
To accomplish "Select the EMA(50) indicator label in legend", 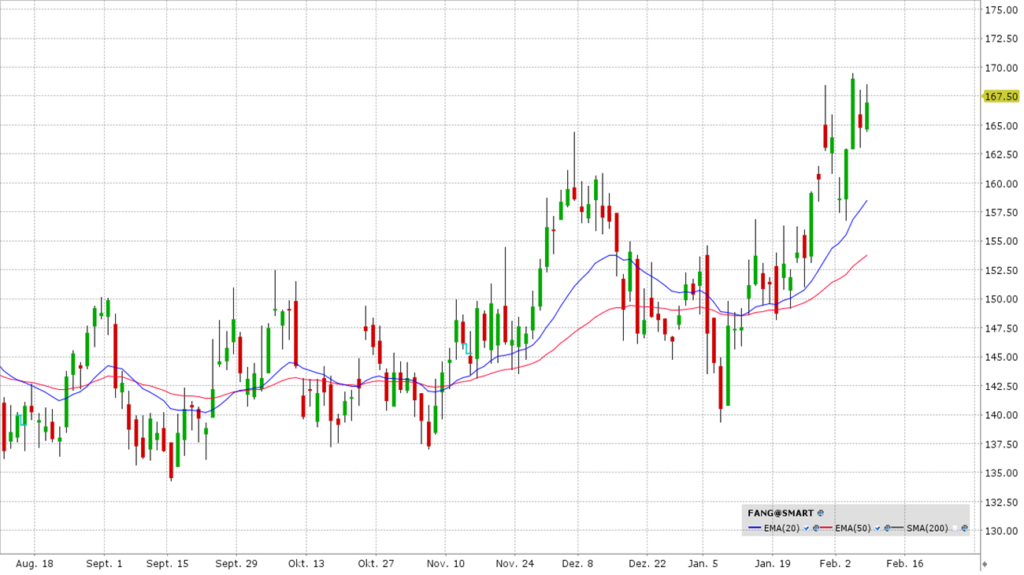I will click(x=853, y=528).
